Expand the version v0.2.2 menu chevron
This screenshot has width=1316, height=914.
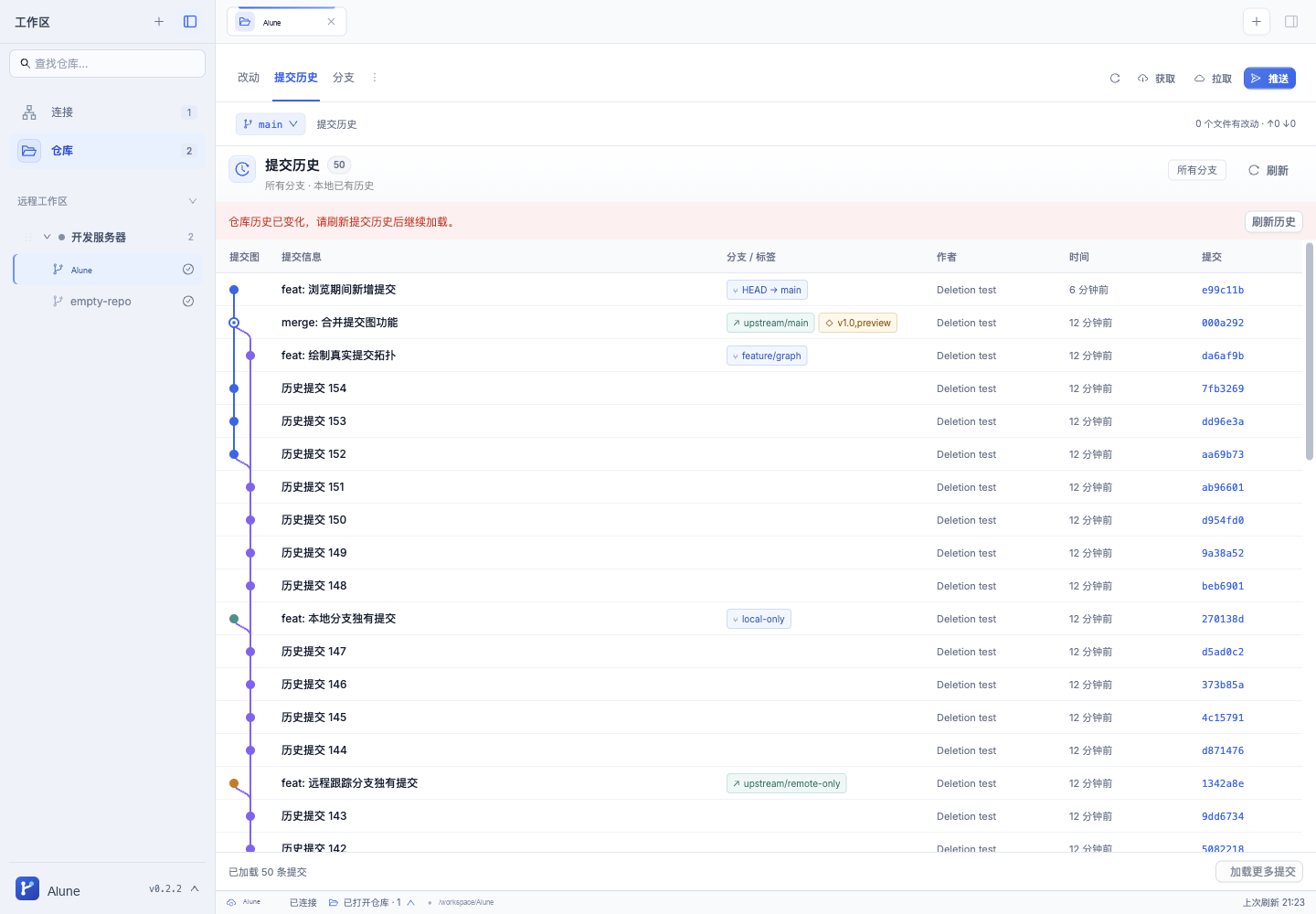pos(195,888)
